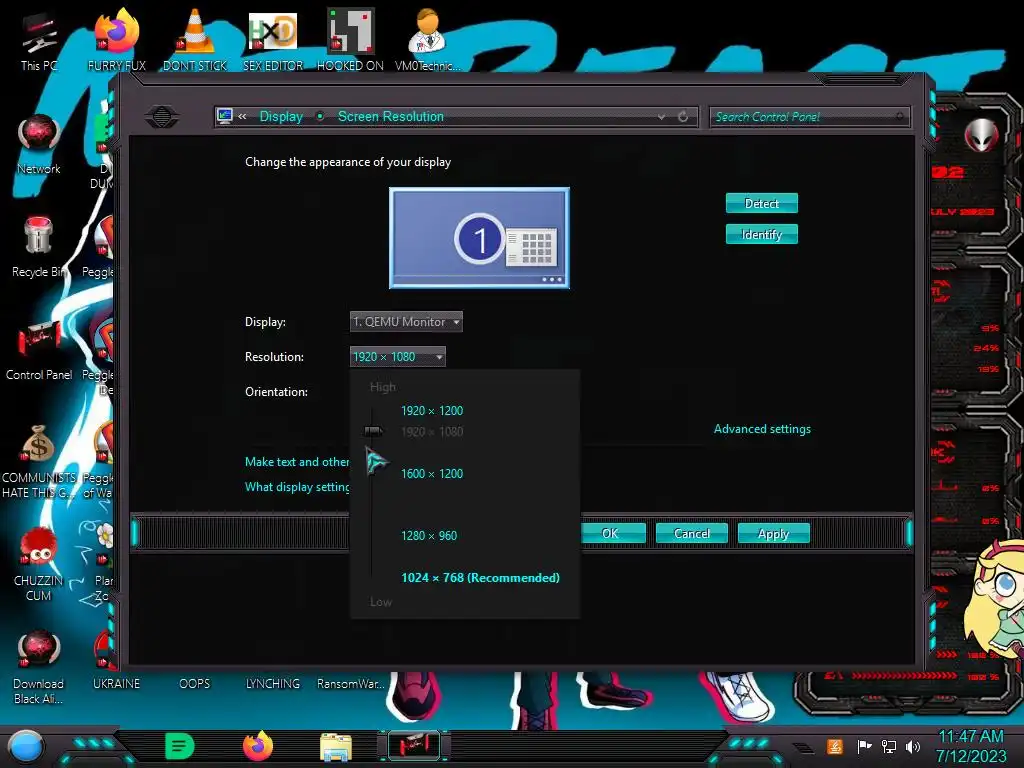Click the Start orb on taskbar
Screen dimensions: 1024x768
point(25,746)
